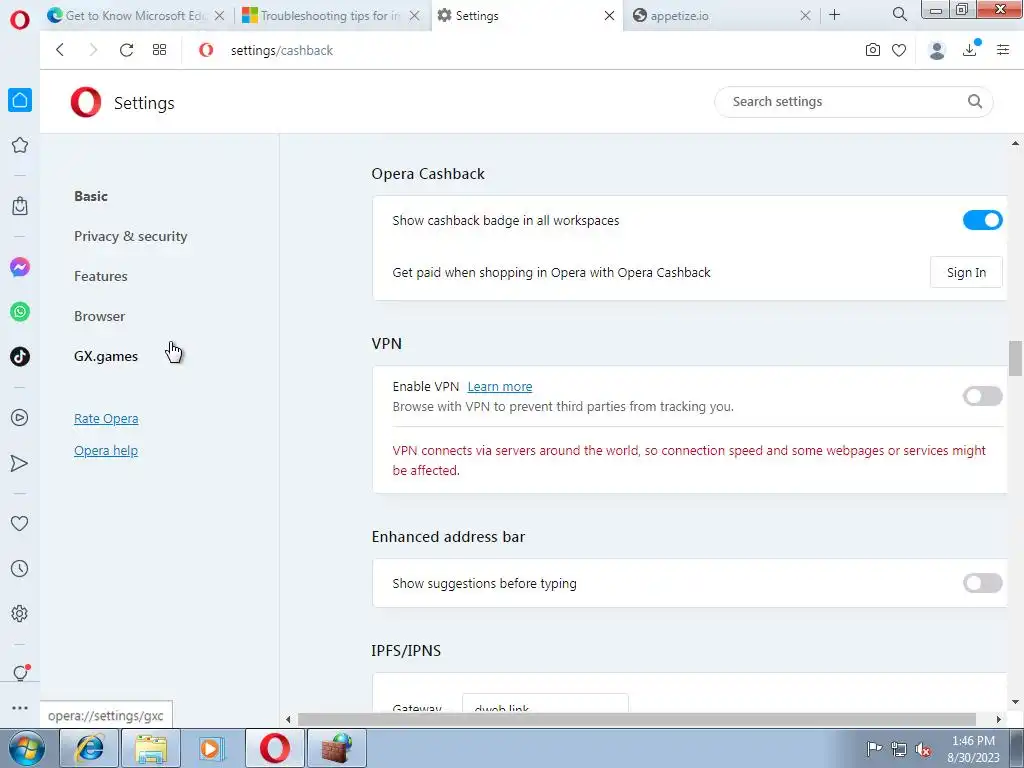Screen dimensions: 1024x768
Task: Open the Opera menu logo button
Action: pos(20,20)
